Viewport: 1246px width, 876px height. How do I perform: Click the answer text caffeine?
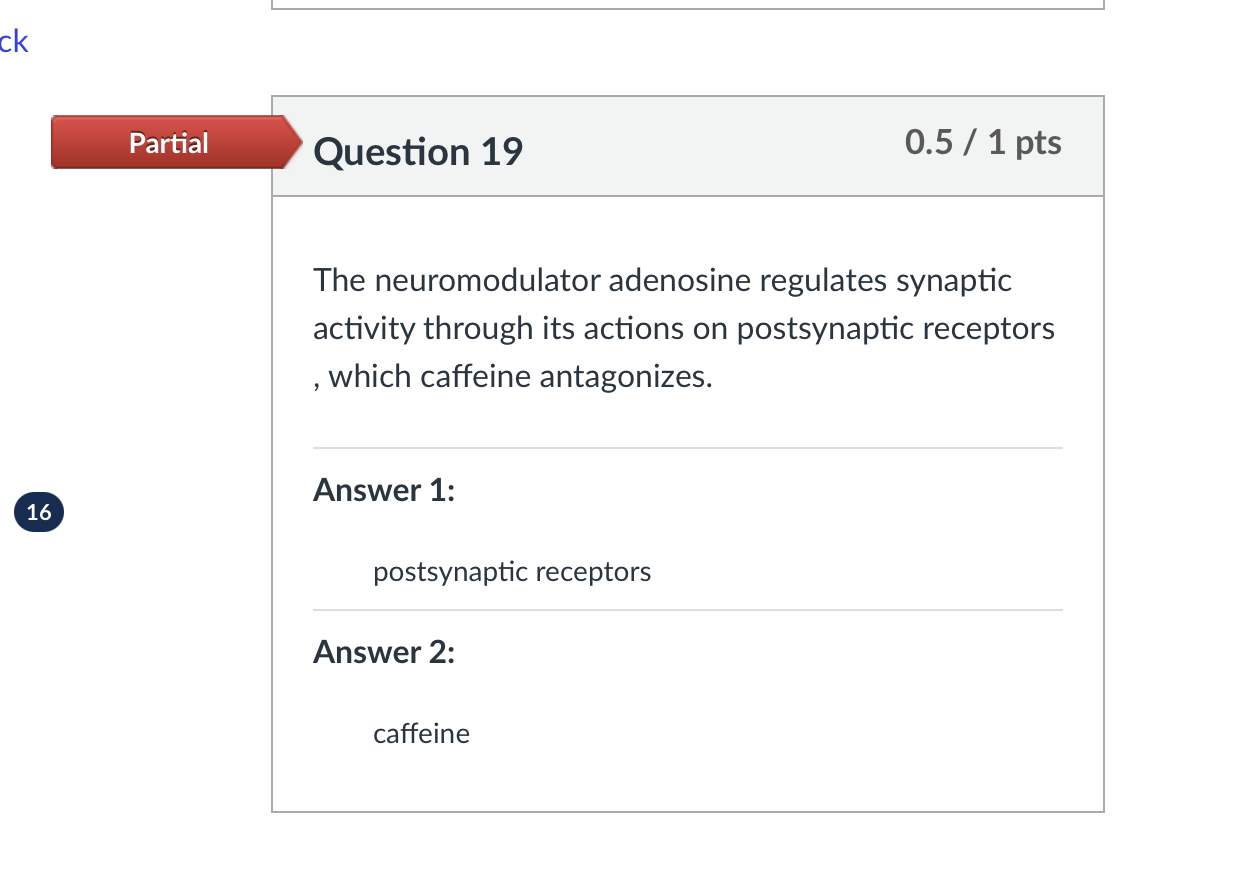(421, 733)
